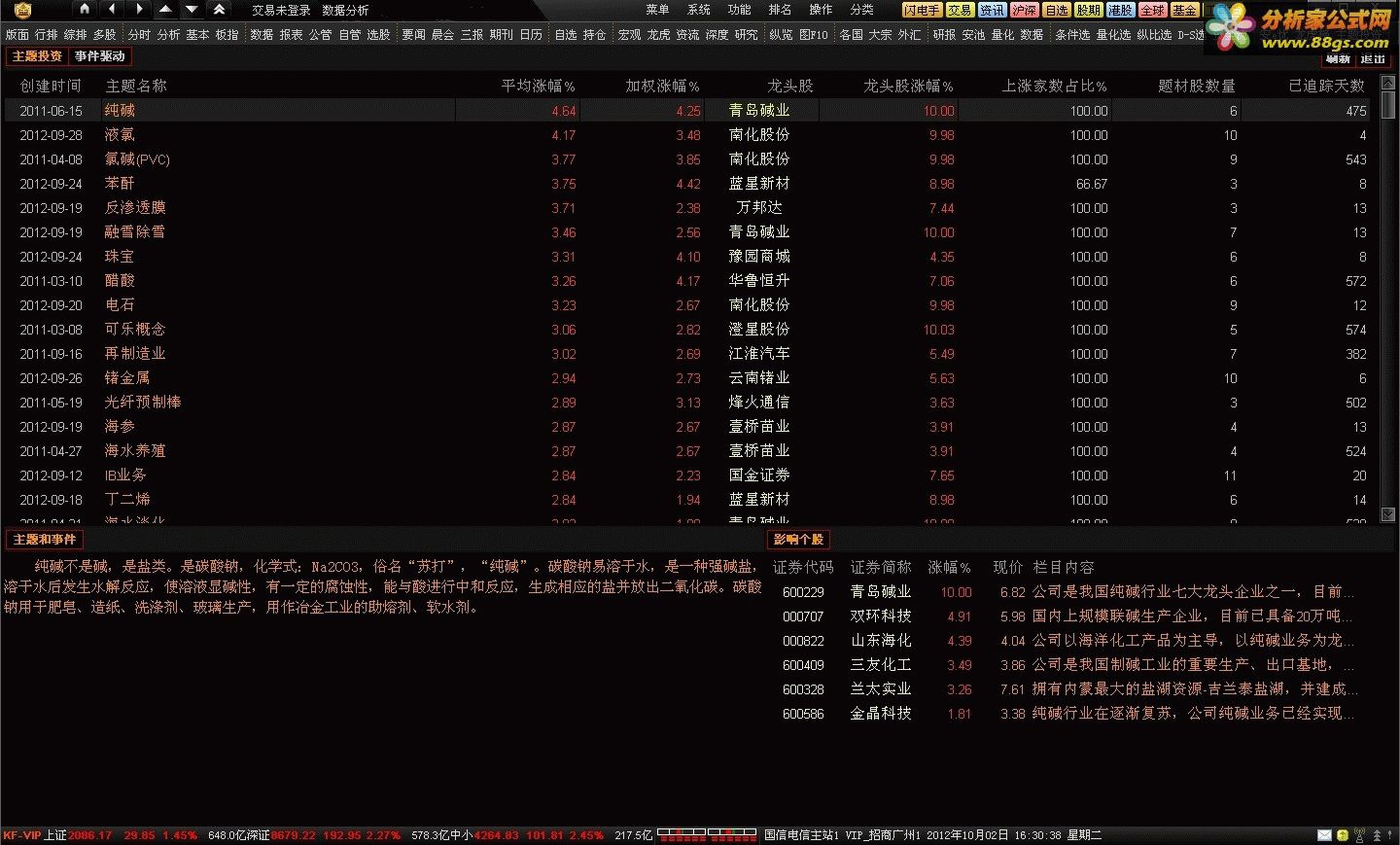This screenshot has width=1400, height=845.
Task: Open 分时 toolbar item
Action: coord(139,34)
